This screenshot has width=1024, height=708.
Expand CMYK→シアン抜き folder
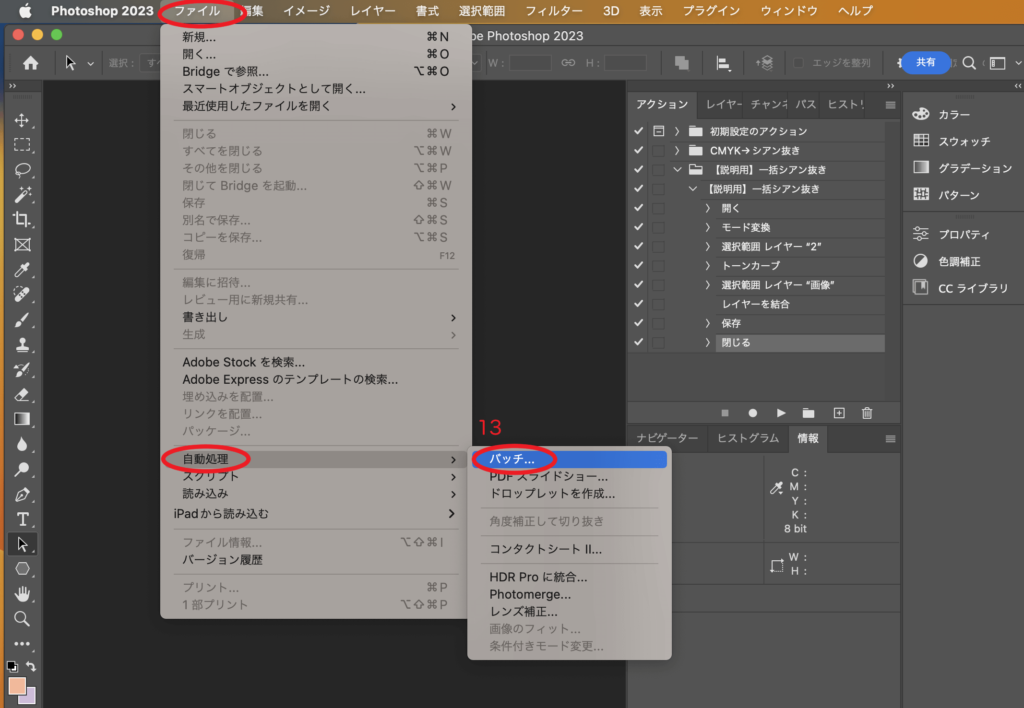(677, 150)
